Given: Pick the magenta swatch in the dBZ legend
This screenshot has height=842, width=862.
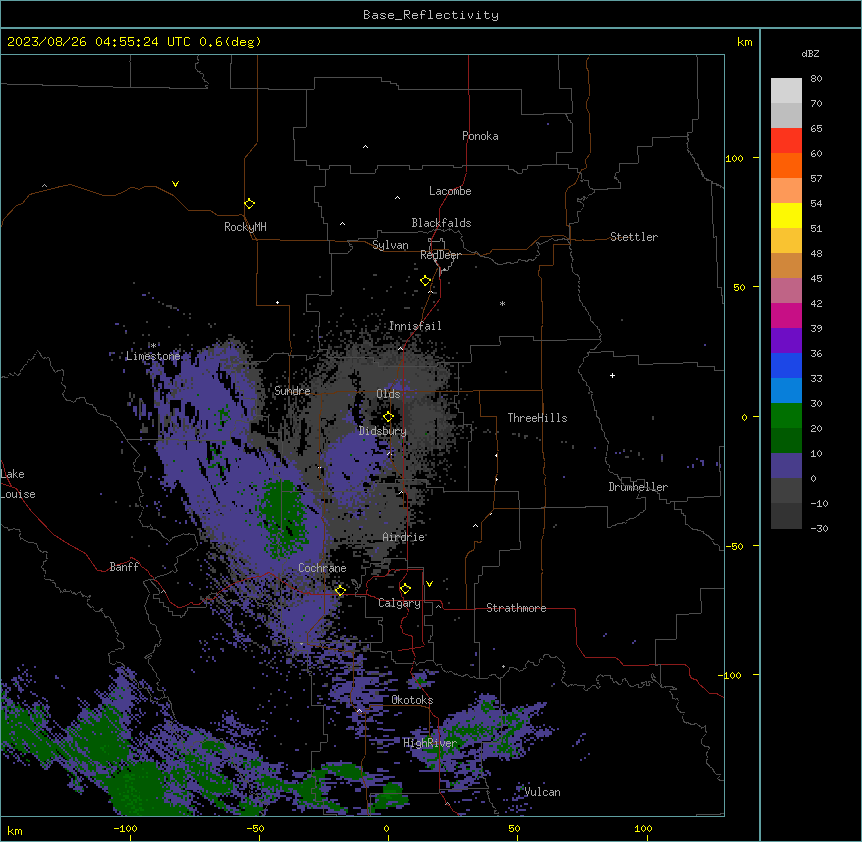Looking at the screenshot, I should click(786, 315).
